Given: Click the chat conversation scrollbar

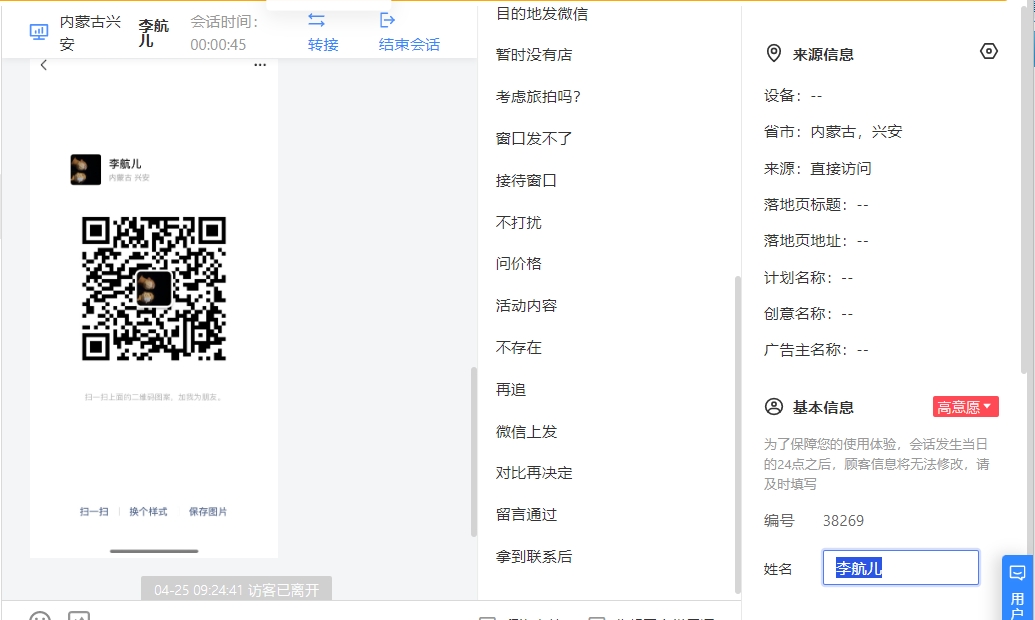Looking at the screenshot, I should [x=473, y=452].
